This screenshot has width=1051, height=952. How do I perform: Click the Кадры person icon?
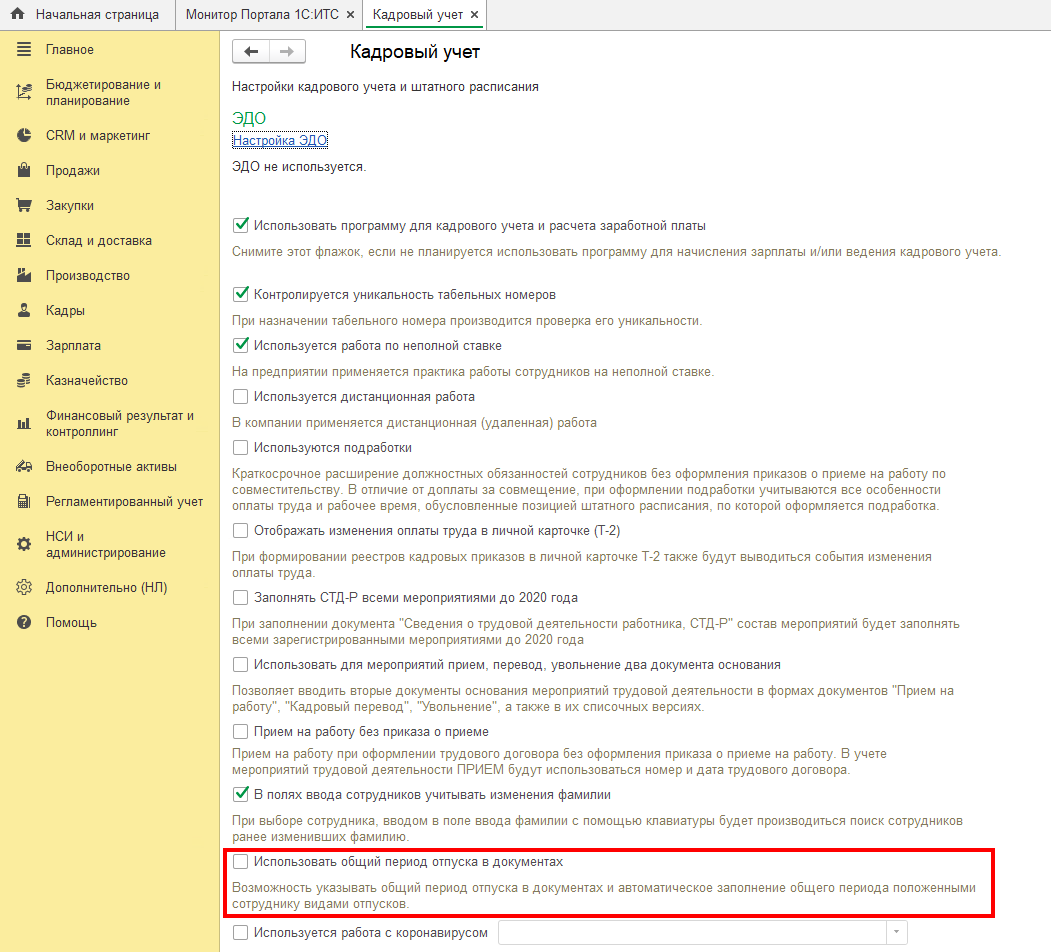pyautogui.click(x=24, y=310)
